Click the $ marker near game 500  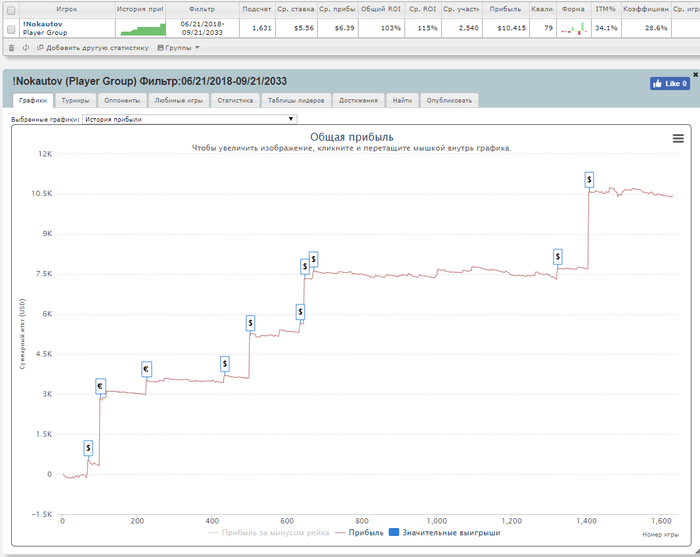pyautogui.click(x=250, y=323)
